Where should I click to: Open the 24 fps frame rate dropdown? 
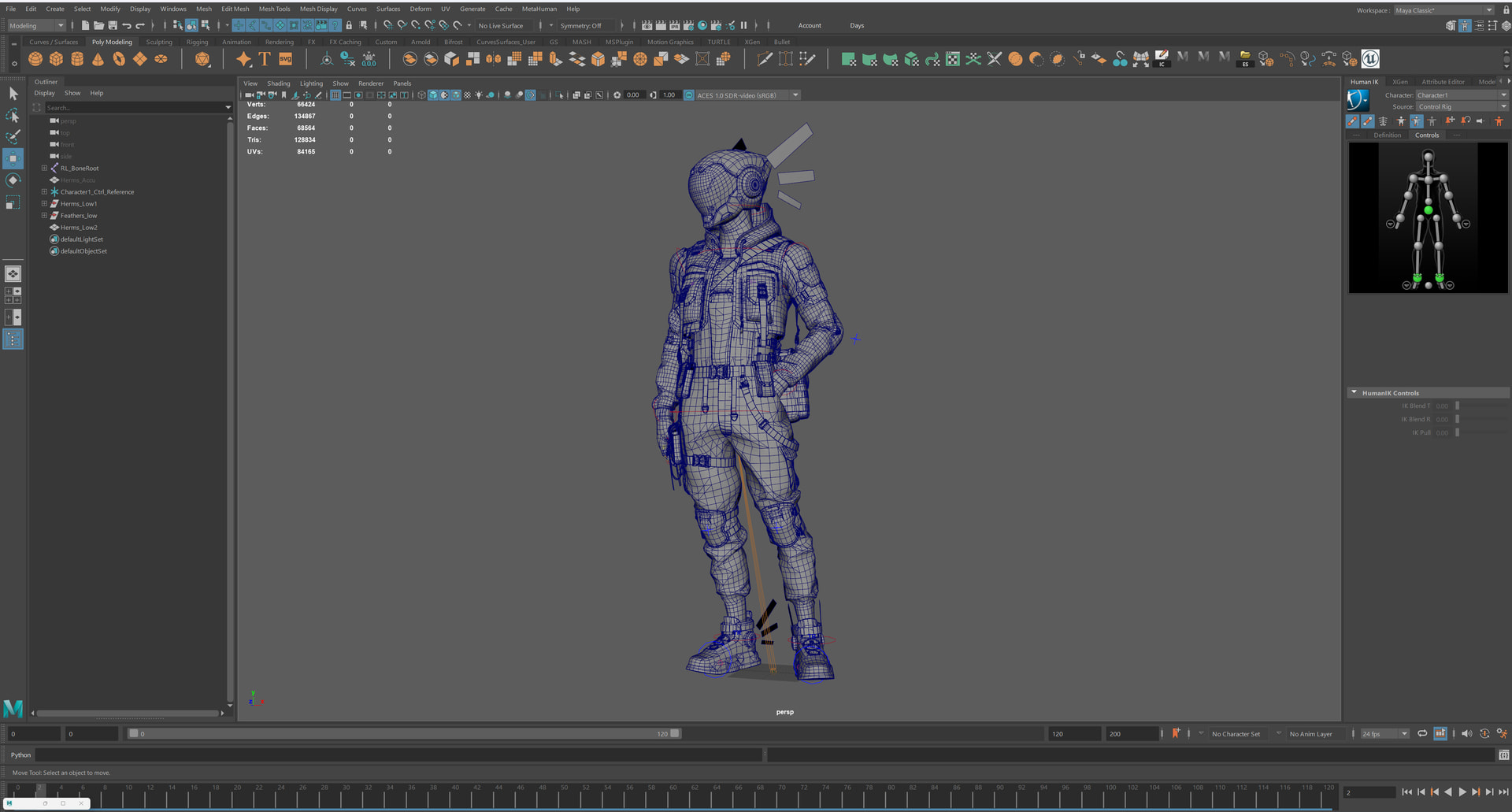click(x=1384, y=734)
